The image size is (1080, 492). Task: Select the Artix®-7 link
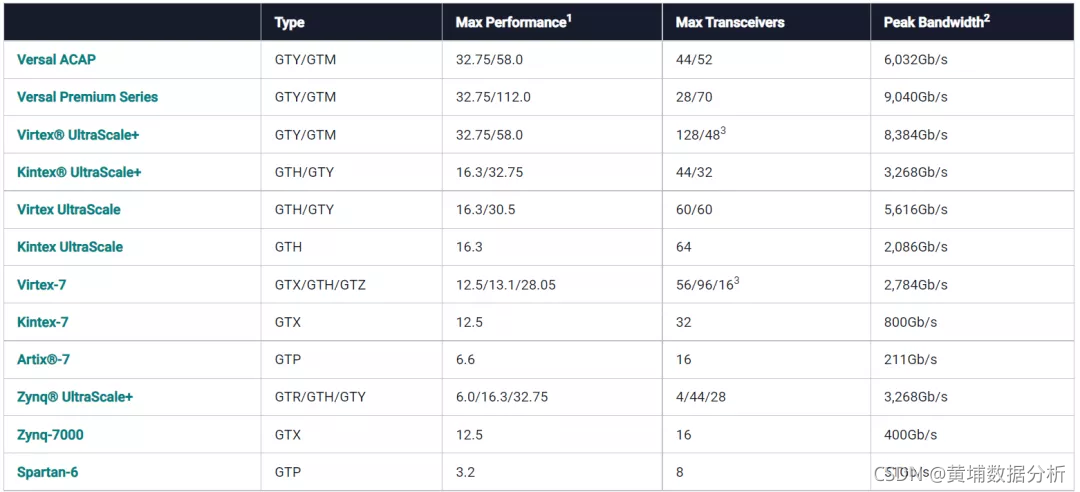click(x=43, y=360)
